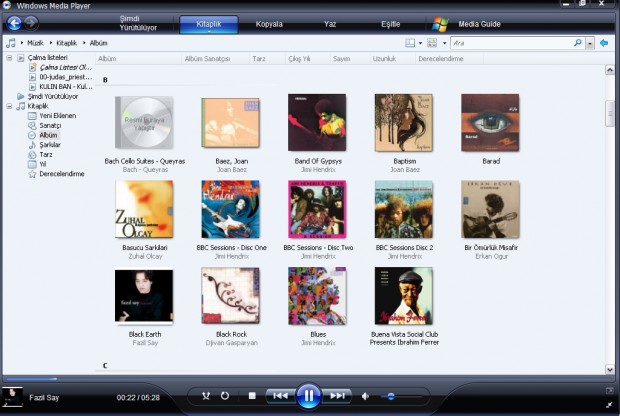This screenshot has height=416, width=620.
Task: Toggle shuffle mode
Action: [x=206, y=396]
